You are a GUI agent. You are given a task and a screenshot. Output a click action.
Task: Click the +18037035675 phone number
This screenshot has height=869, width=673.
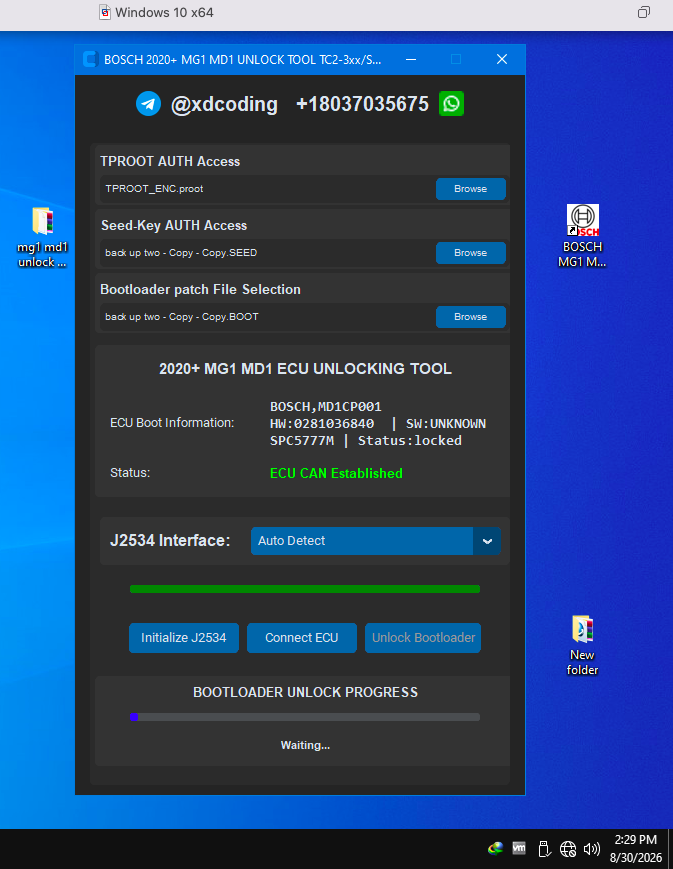tap(363, 104)
